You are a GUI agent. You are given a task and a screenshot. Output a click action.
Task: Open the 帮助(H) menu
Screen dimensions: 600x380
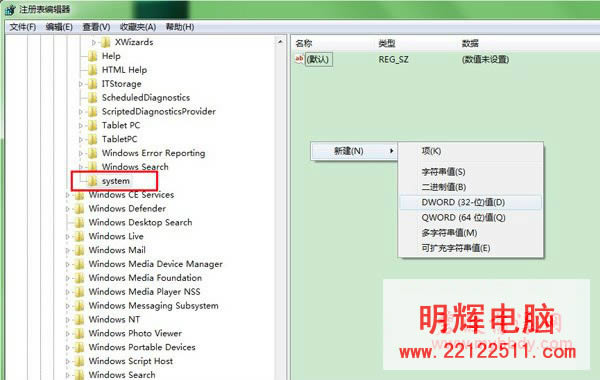(x=180, y=27)
